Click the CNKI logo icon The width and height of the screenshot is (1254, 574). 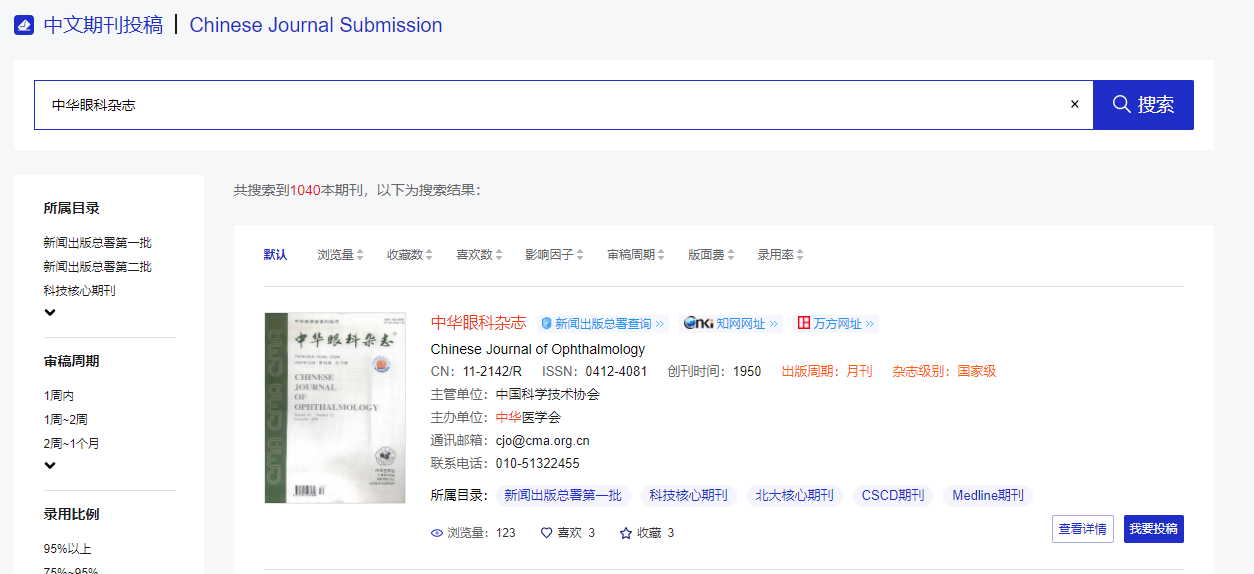point(698,324)
